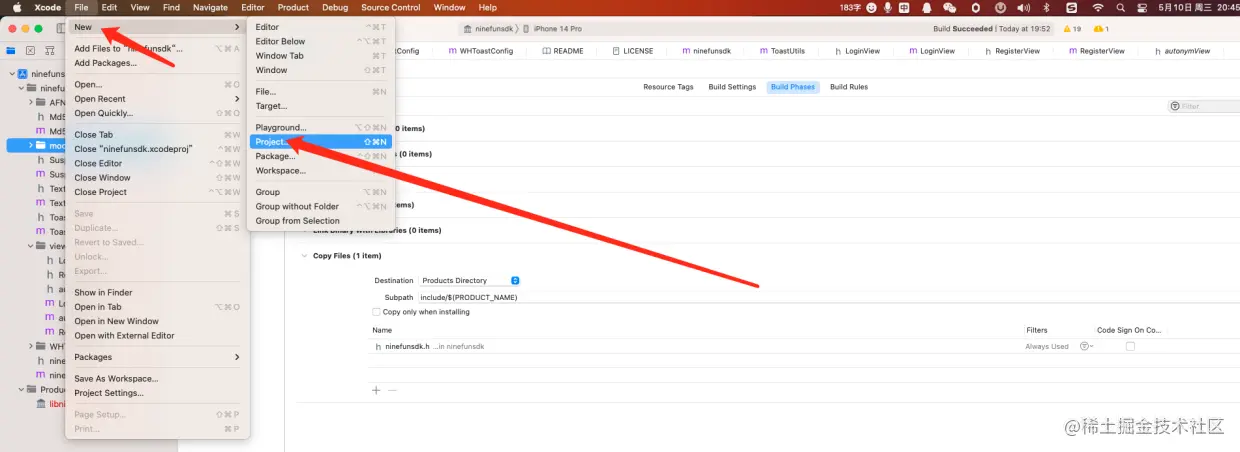Collapse the Products group
This screenshot has height=452, width=1240.
coord(21,389)
